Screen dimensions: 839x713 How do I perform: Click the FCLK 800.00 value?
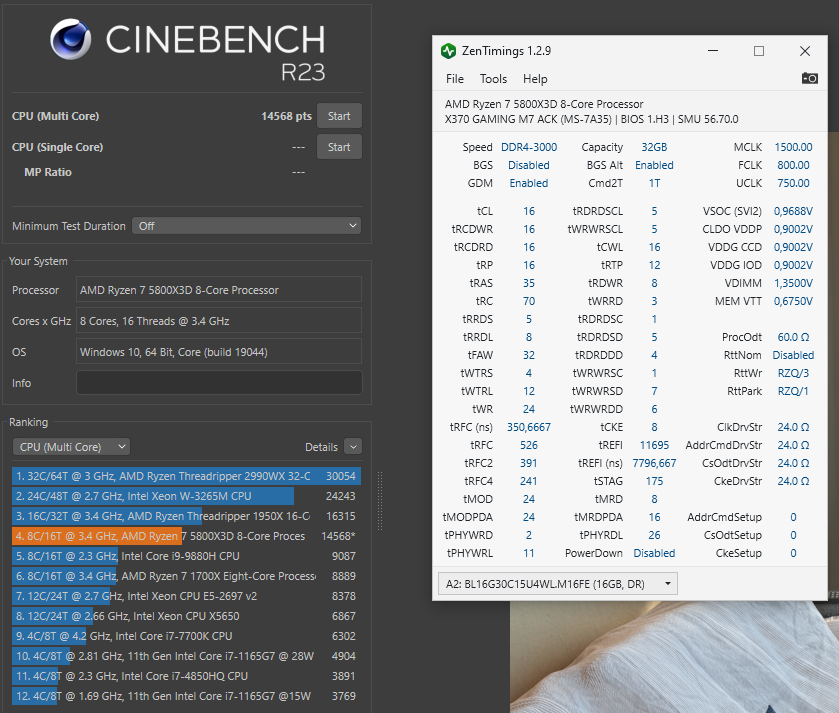(x=793, y=165)
